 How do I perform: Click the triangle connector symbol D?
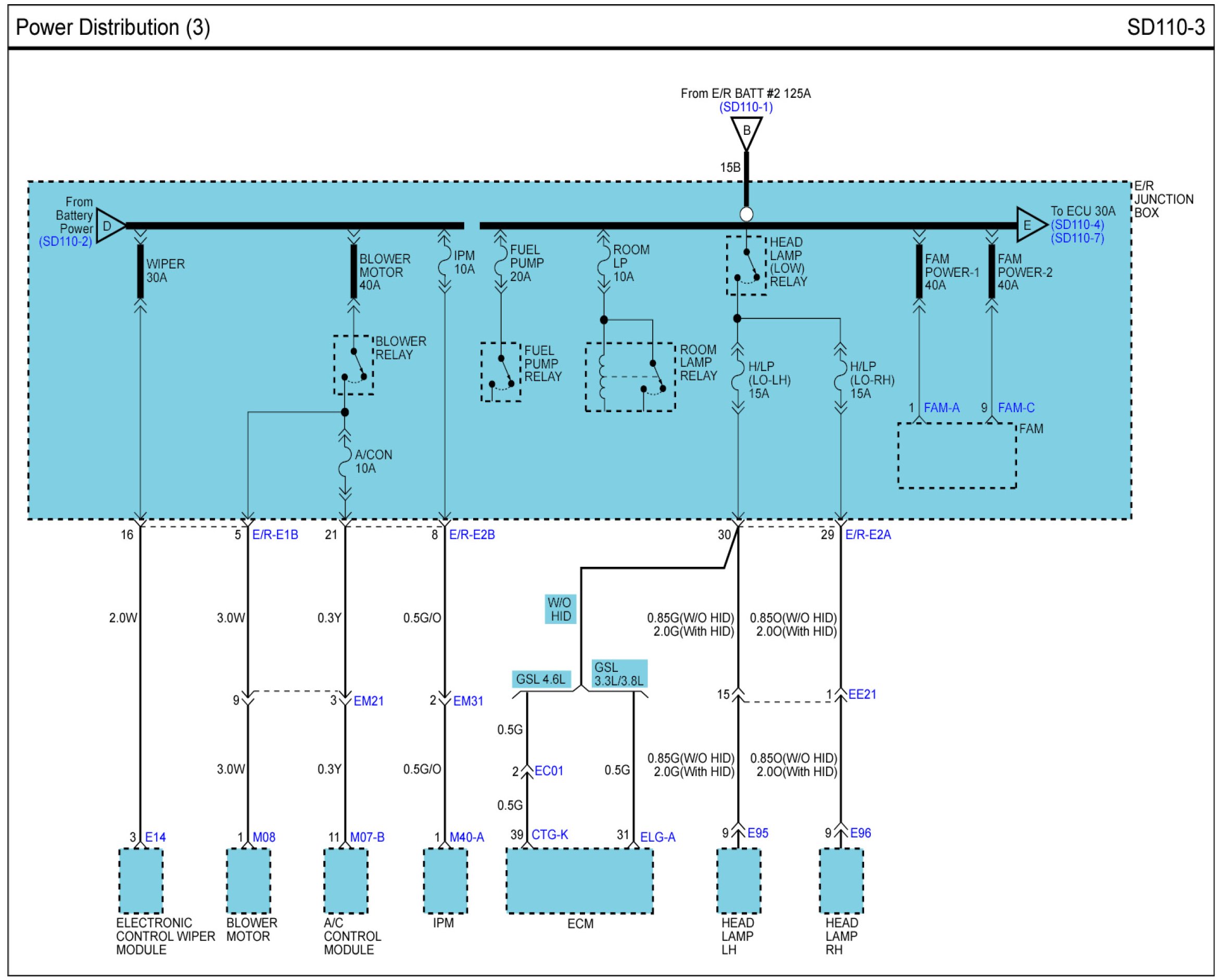coord(108,226)
